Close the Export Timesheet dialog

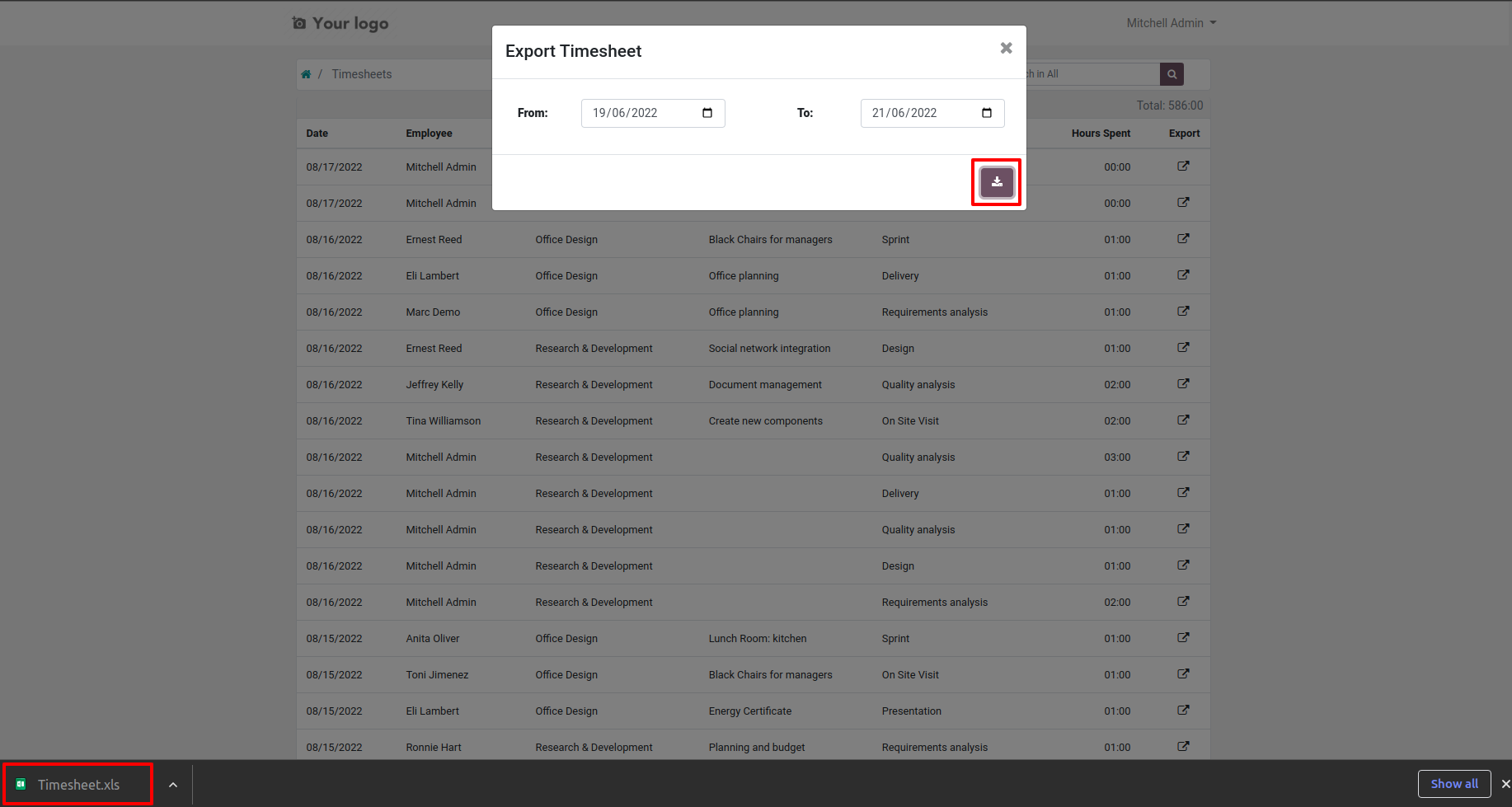click(1006, 49)
